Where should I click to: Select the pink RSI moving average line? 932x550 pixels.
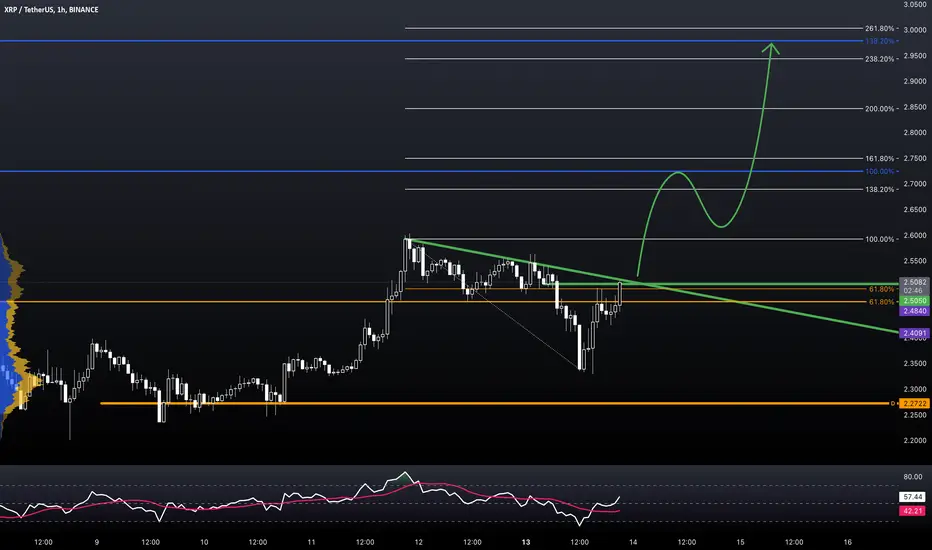tap(309, 499)
